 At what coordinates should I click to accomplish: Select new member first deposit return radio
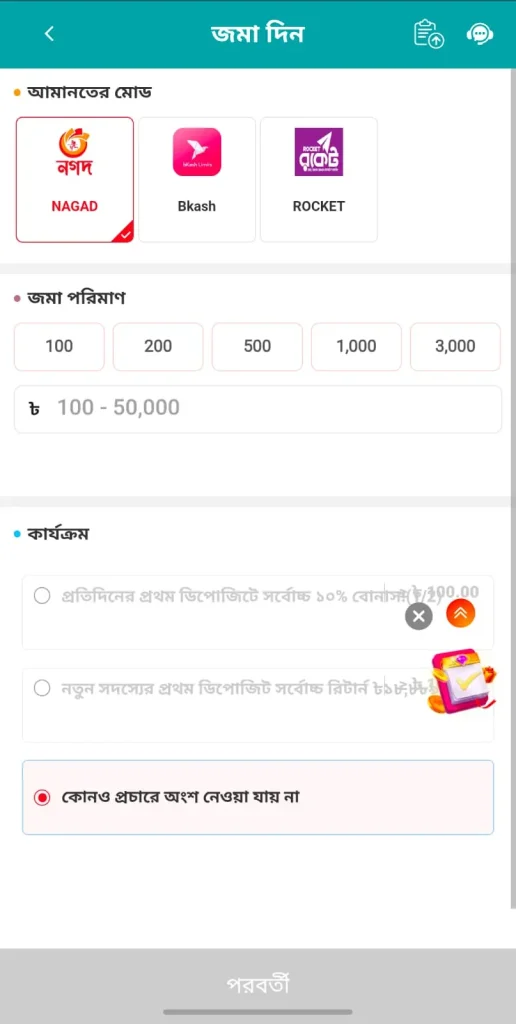(42, 688)
